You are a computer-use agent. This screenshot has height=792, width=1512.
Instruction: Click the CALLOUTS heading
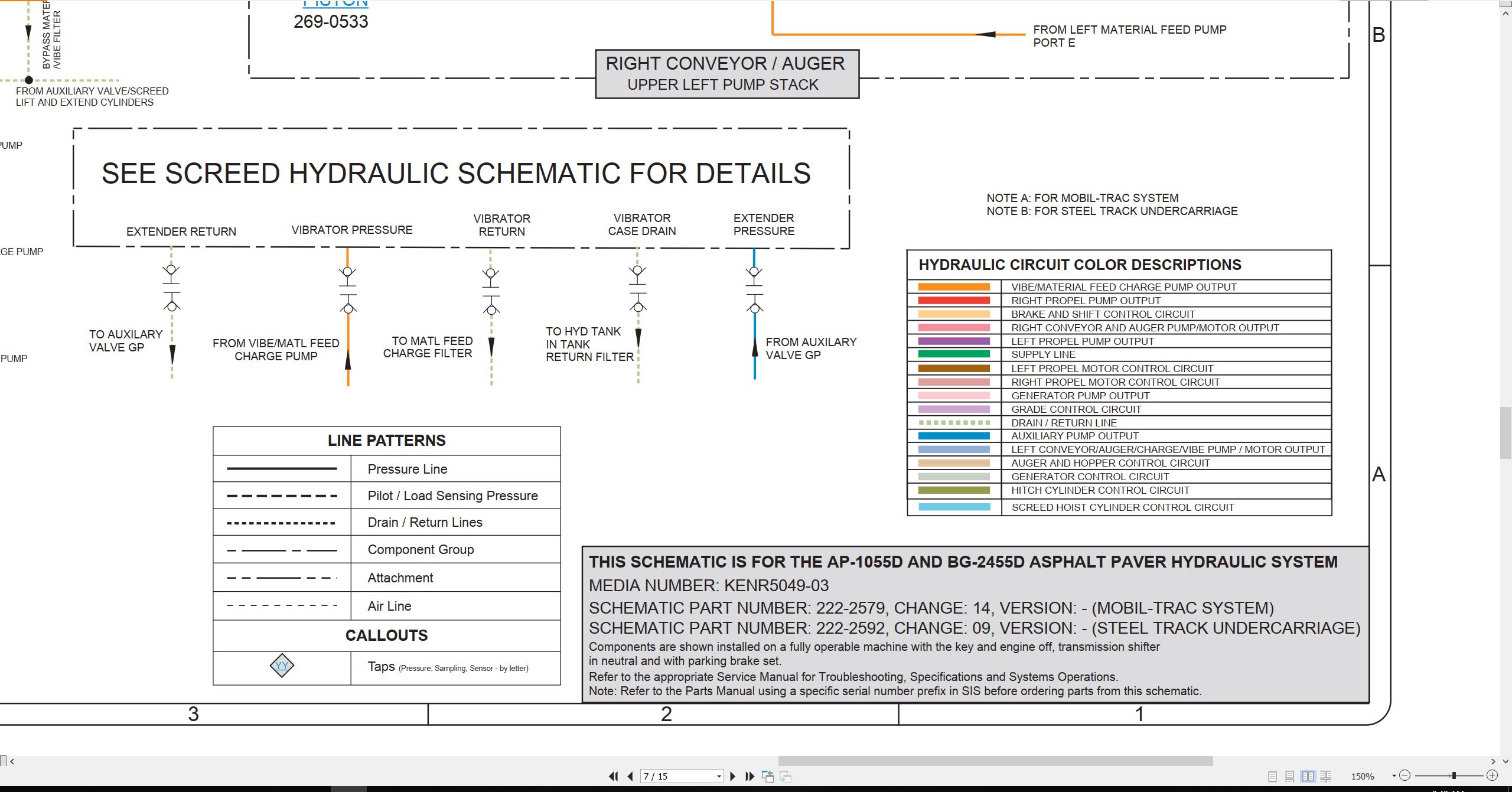(387, 635)
